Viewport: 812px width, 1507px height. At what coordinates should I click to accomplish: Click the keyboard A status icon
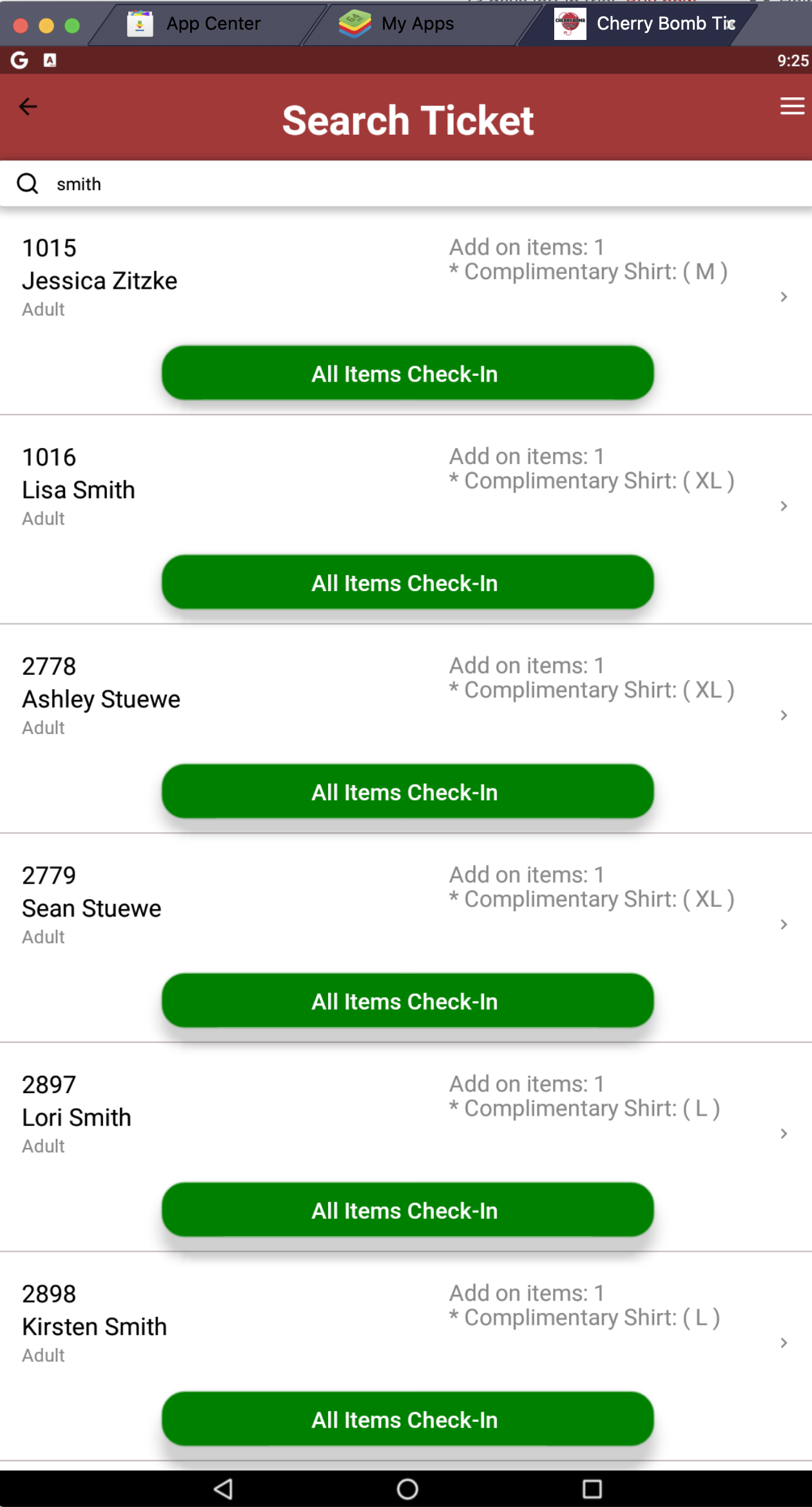[x=50, y=60]
